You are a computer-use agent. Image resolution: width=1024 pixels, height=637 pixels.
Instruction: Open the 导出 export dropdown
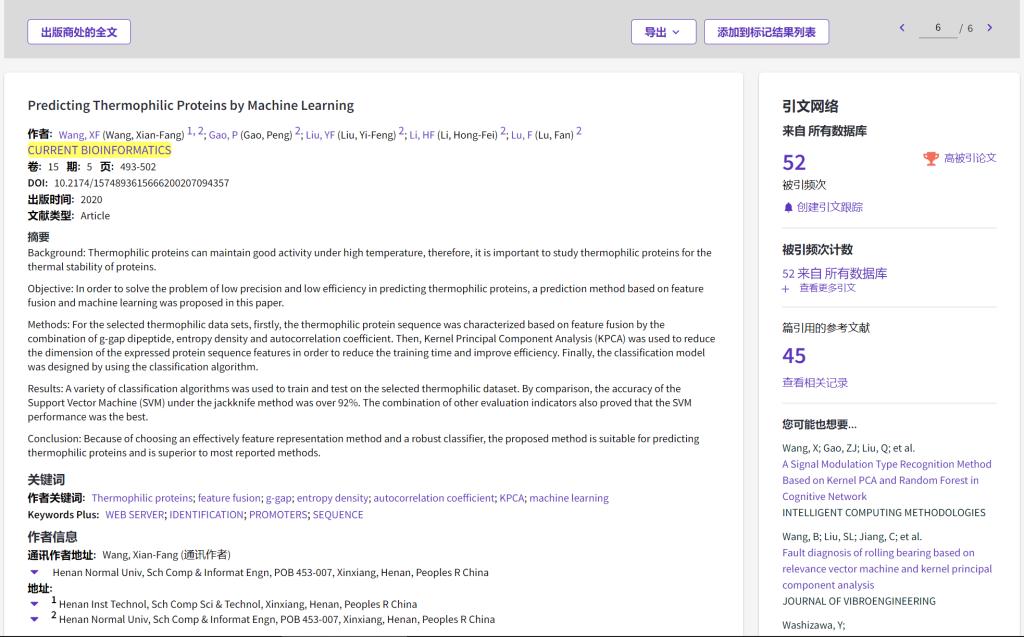(663, 32)
